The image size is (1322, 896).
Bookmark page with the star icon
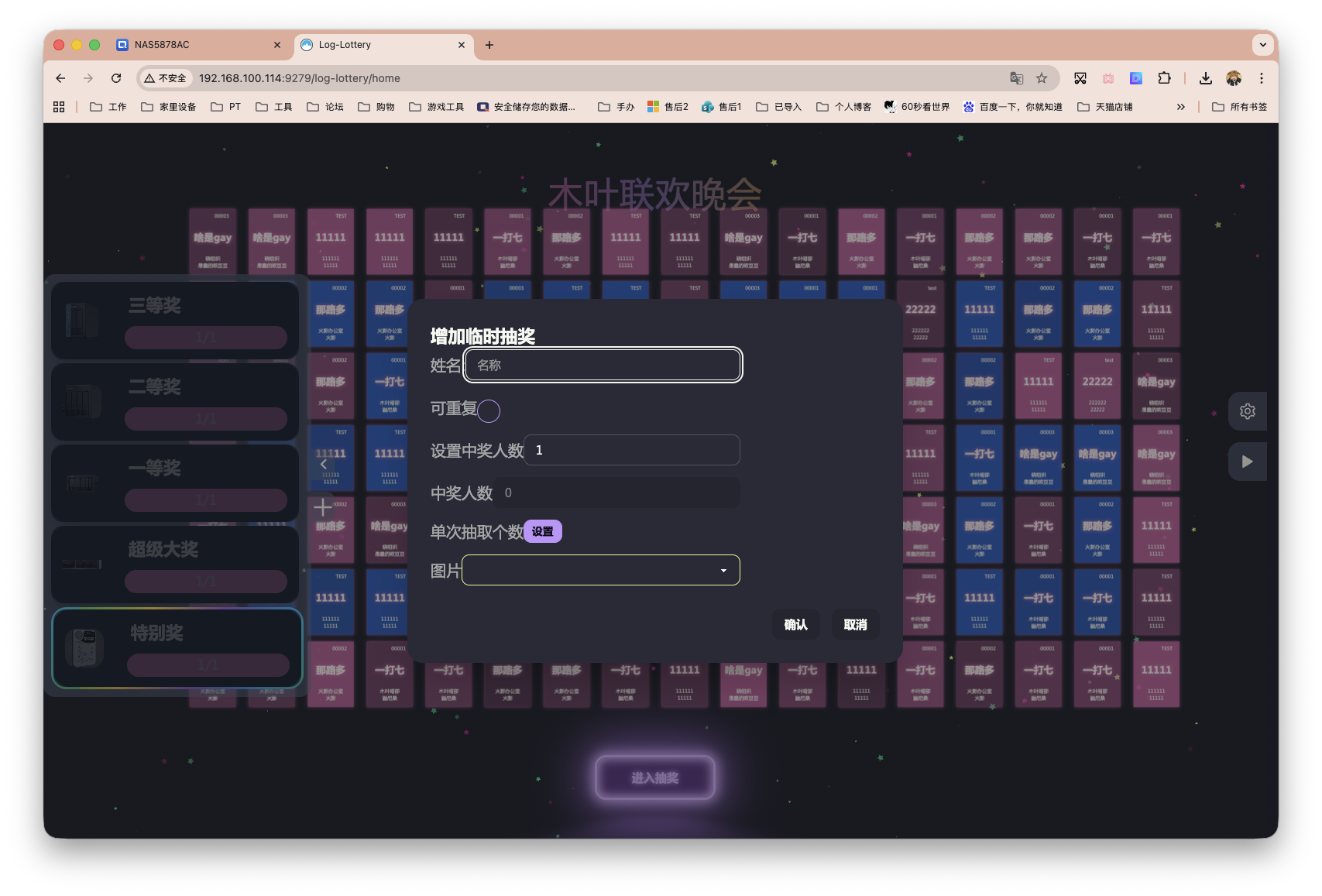pos(1042,78)
